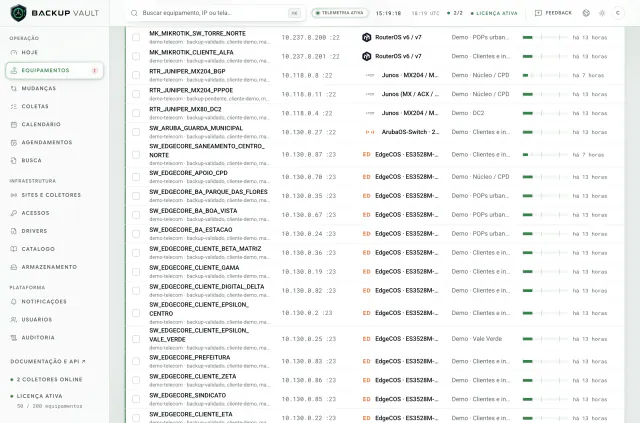Select the RTR_JUNIPER_MX204_BGP row checkbox
The width and height of the screenshot is (640, 423).
[x=136, y=75]
